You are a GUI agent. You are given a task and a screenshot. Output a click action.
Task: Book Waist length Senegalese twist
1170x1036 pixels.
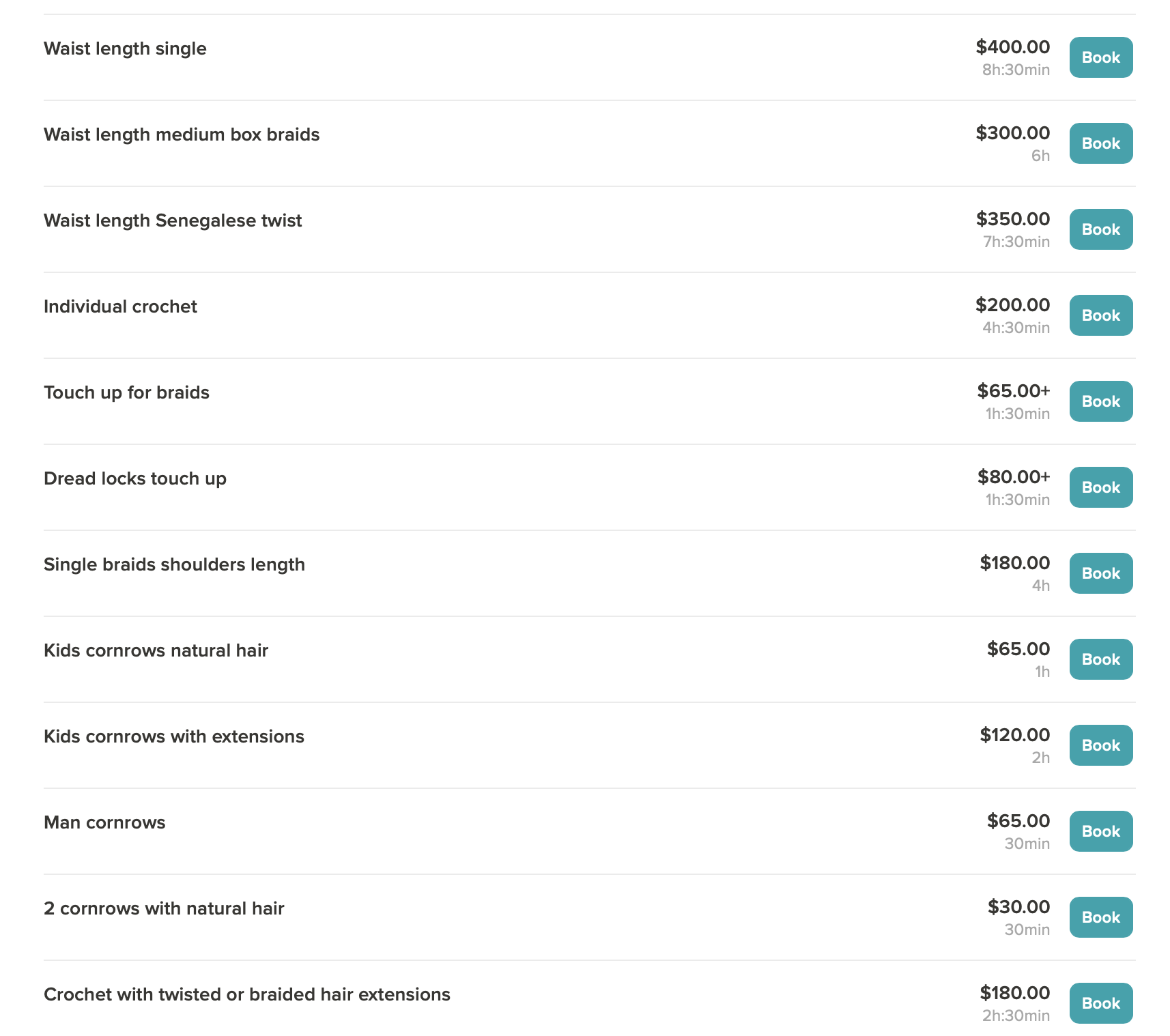click(x=1100, y=229)
